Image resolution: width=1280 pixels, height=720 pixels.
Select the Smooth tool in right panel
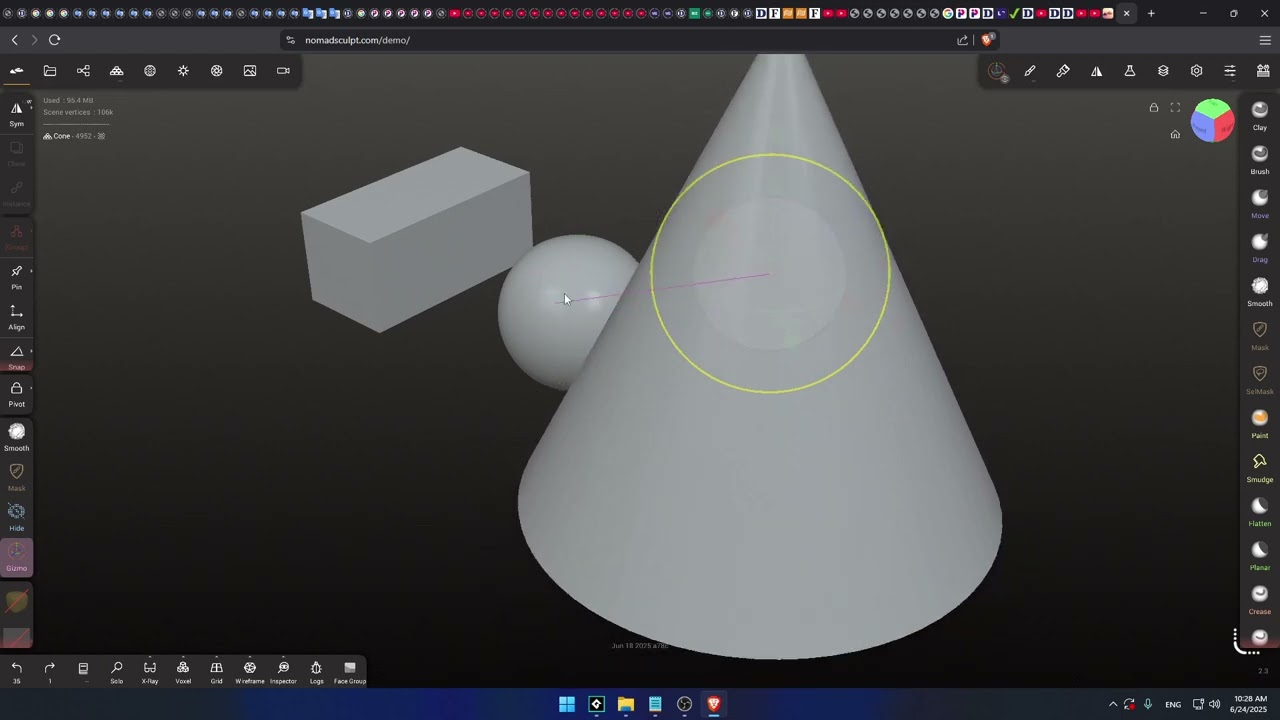(1260, 291)
